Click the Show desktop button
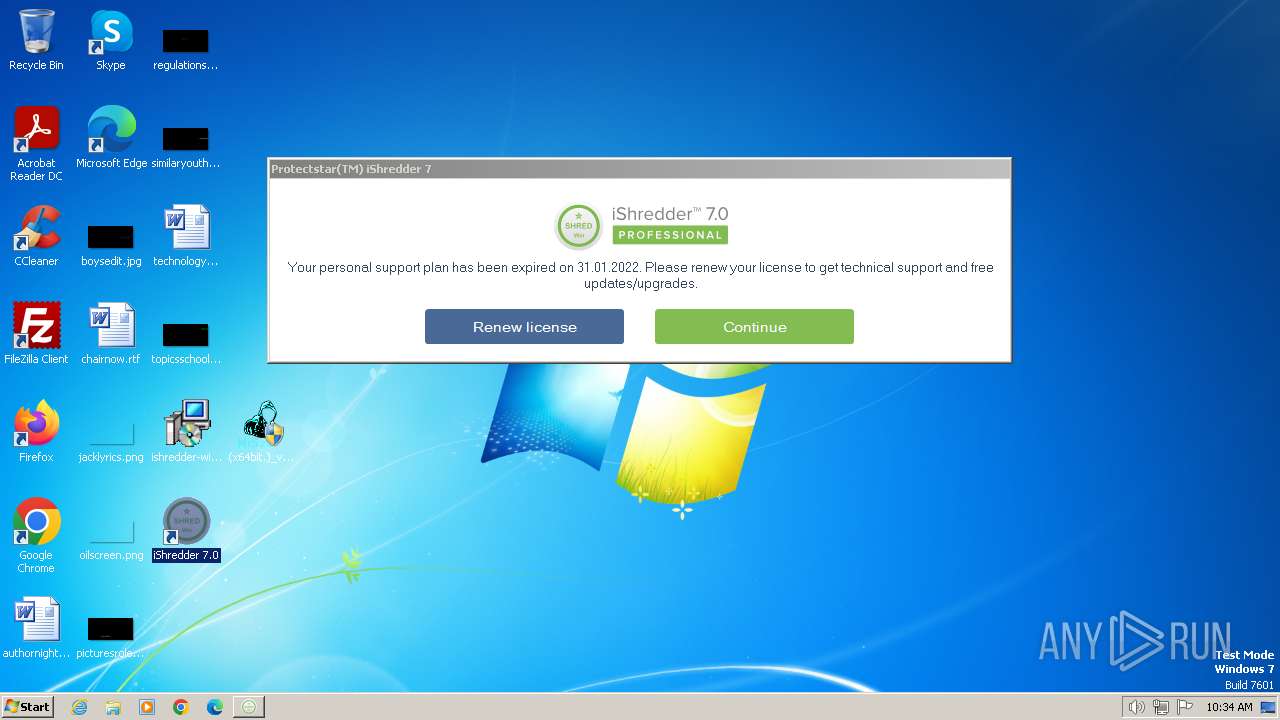The height and width of the screenshot is (720, 1280). tap(1268, 707)
